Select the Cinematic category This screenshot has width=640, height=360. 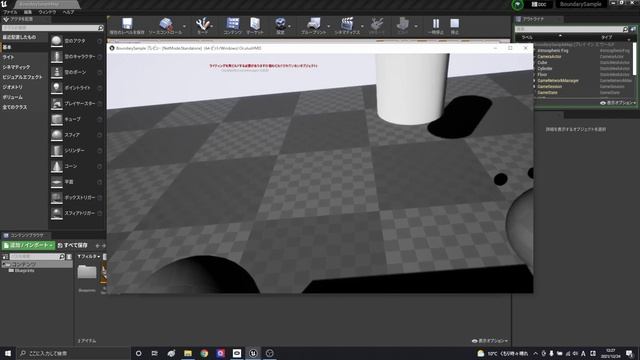click(16, 67)
